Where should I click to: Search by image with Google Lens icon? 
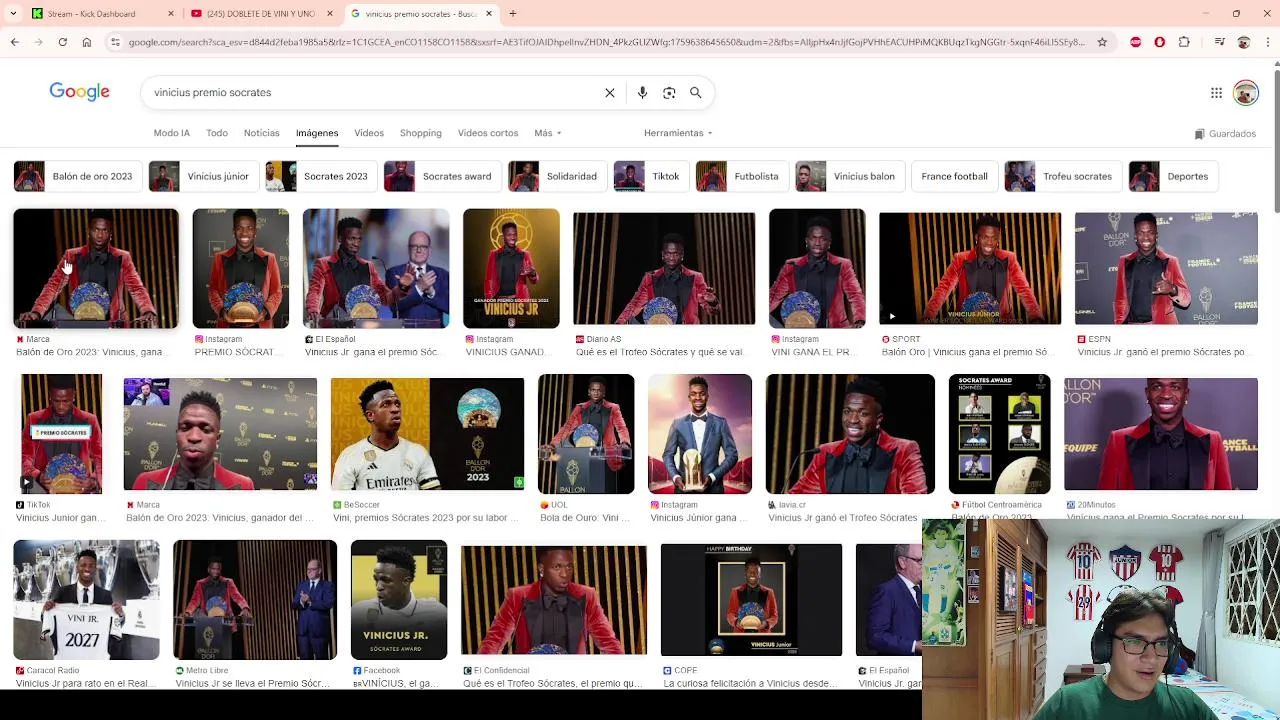pos(669,92)
